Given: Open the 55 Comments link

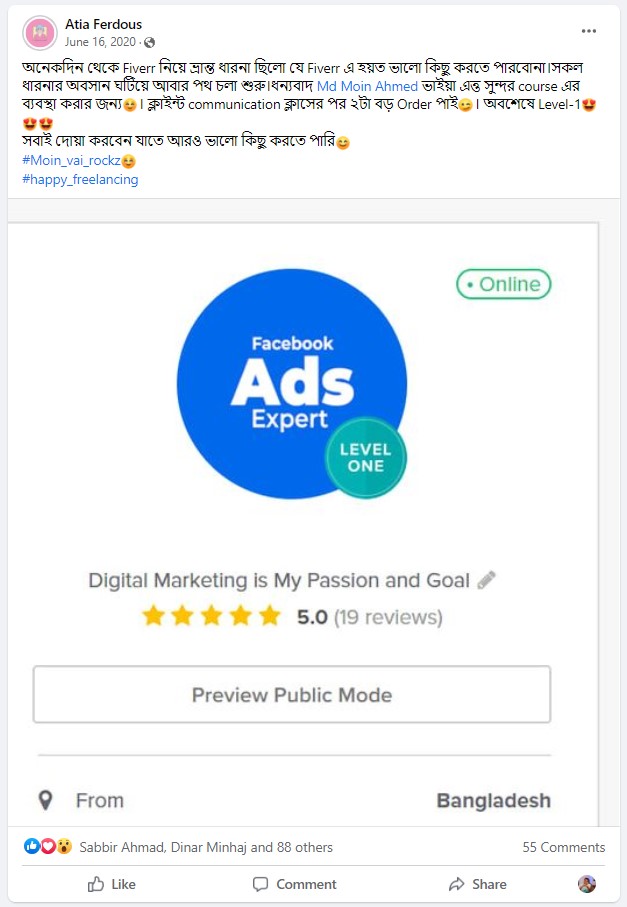Looking at the screenshot, I should coord(564,847).
